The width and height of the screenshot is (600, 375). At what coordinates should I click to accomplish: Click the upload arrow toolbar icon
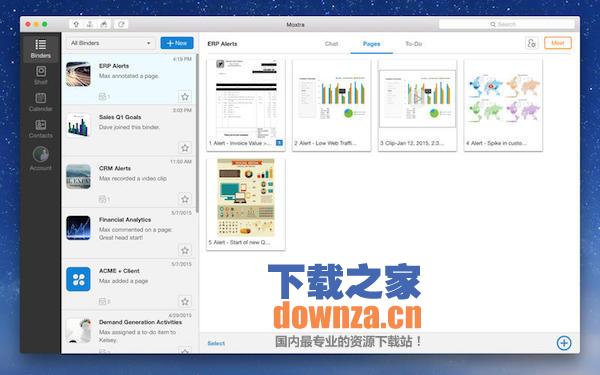[76, 24]
